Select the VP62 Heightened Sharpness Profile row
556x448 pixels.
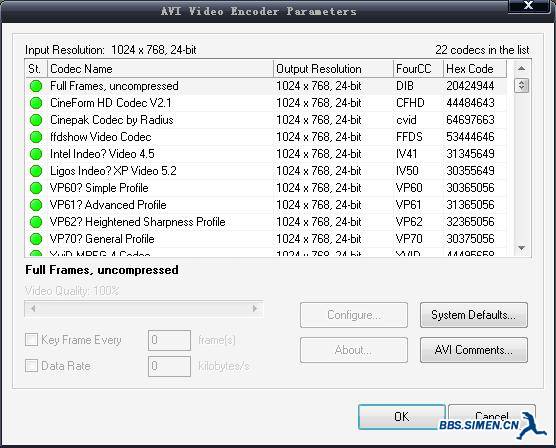(266, 222)
